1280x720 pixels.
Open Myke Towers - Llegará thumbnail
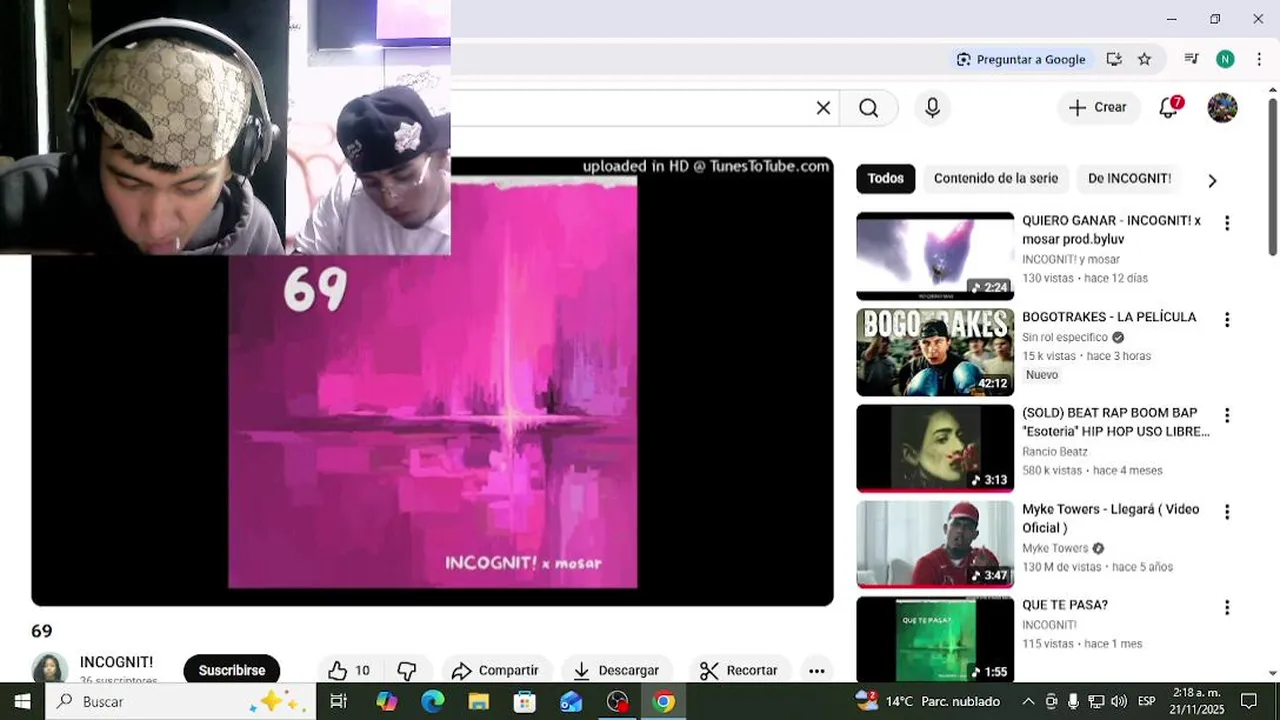935,545
